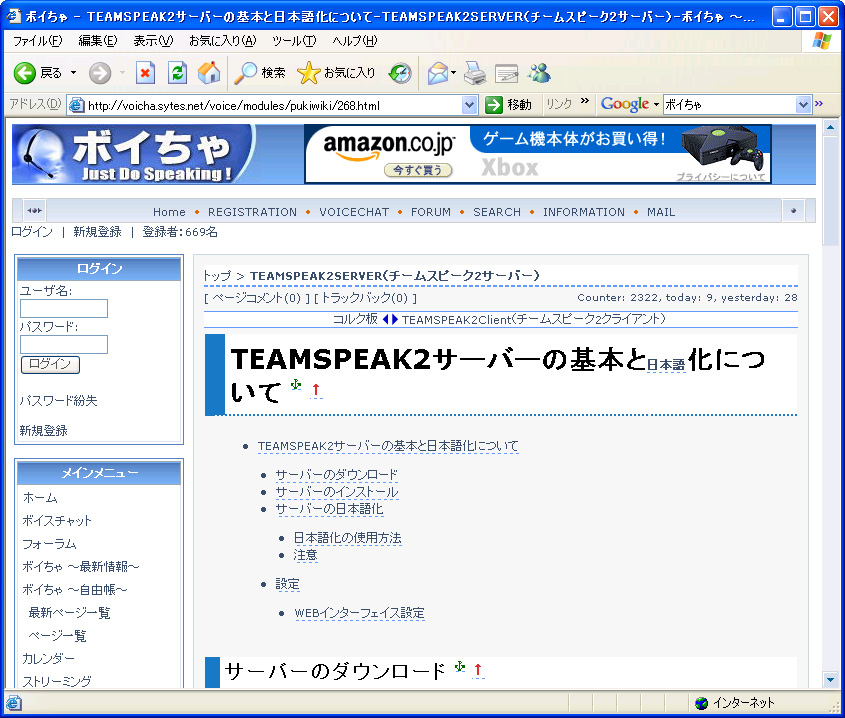Click the Home page icon
This screenshot has width=845, height=718.
209,73
